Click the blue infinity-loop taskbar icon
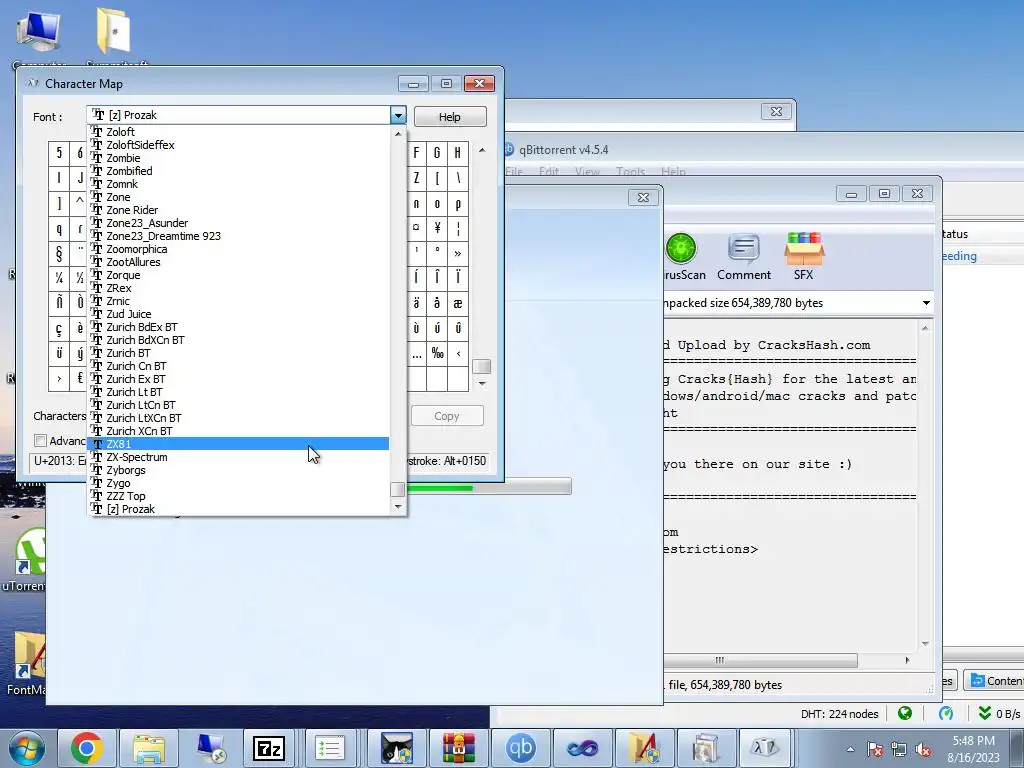The image size is (1024, 768). [x=583, y=748]
